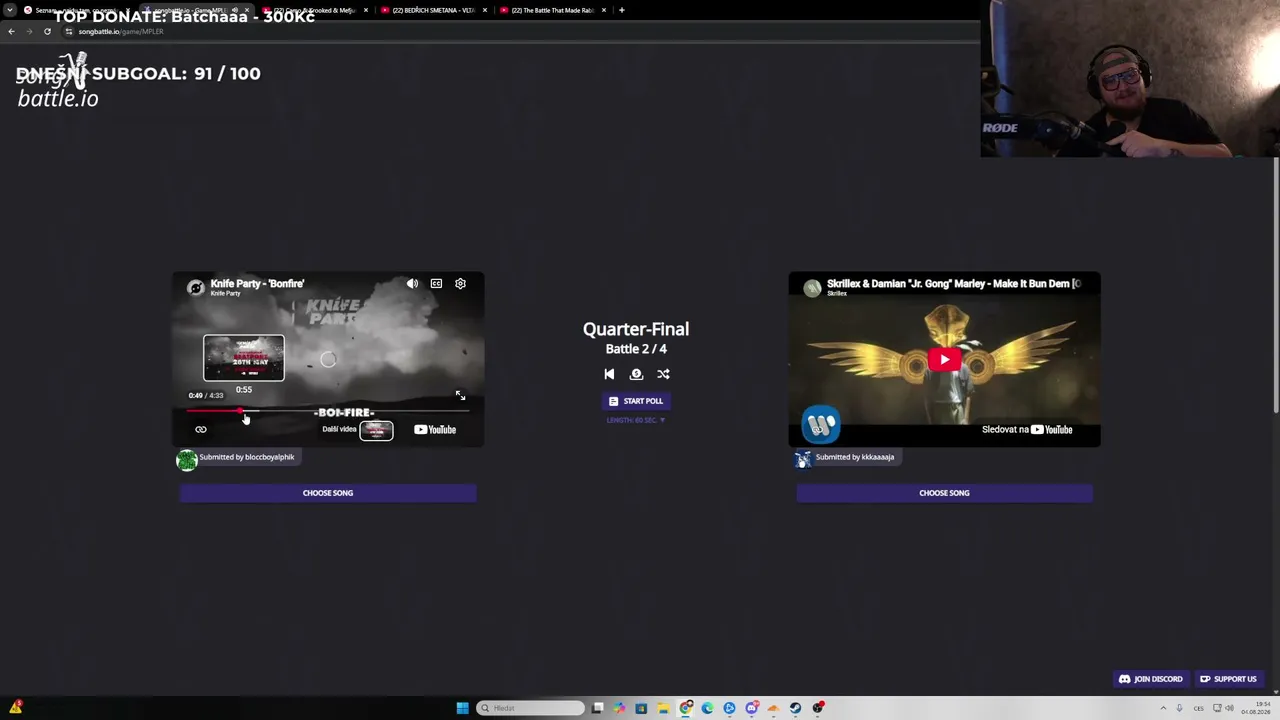Copy link icon on the Bonfire player
This screenshot has width=1280, height=720.
[201, 430]
